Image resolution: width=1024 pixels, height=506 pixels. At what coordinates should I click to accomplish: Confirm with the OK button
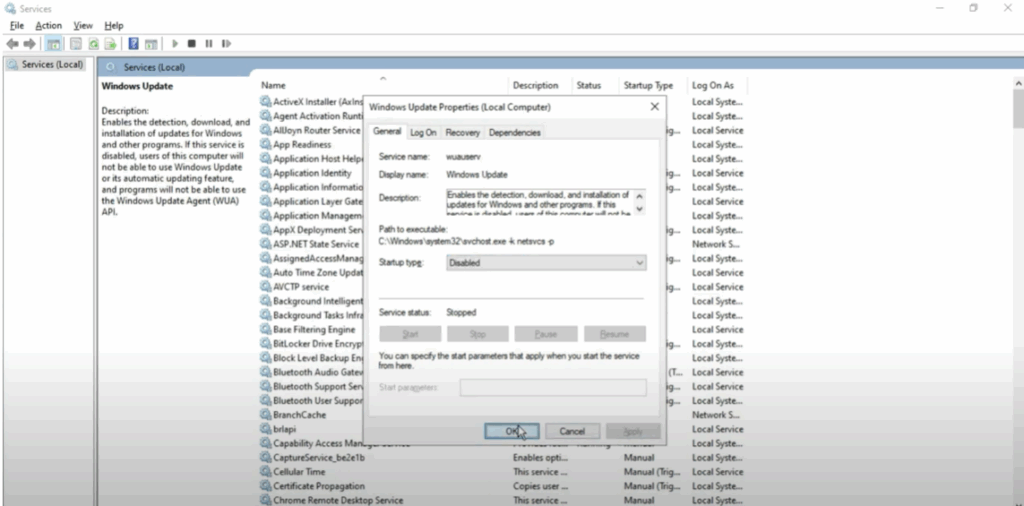point(511,431)
